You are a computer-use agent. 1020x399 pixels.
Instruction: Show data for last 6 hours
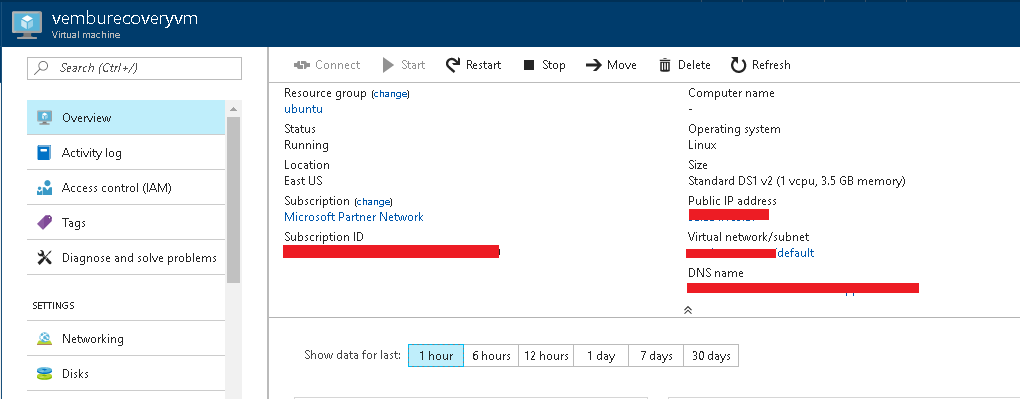tap(491, 356)
